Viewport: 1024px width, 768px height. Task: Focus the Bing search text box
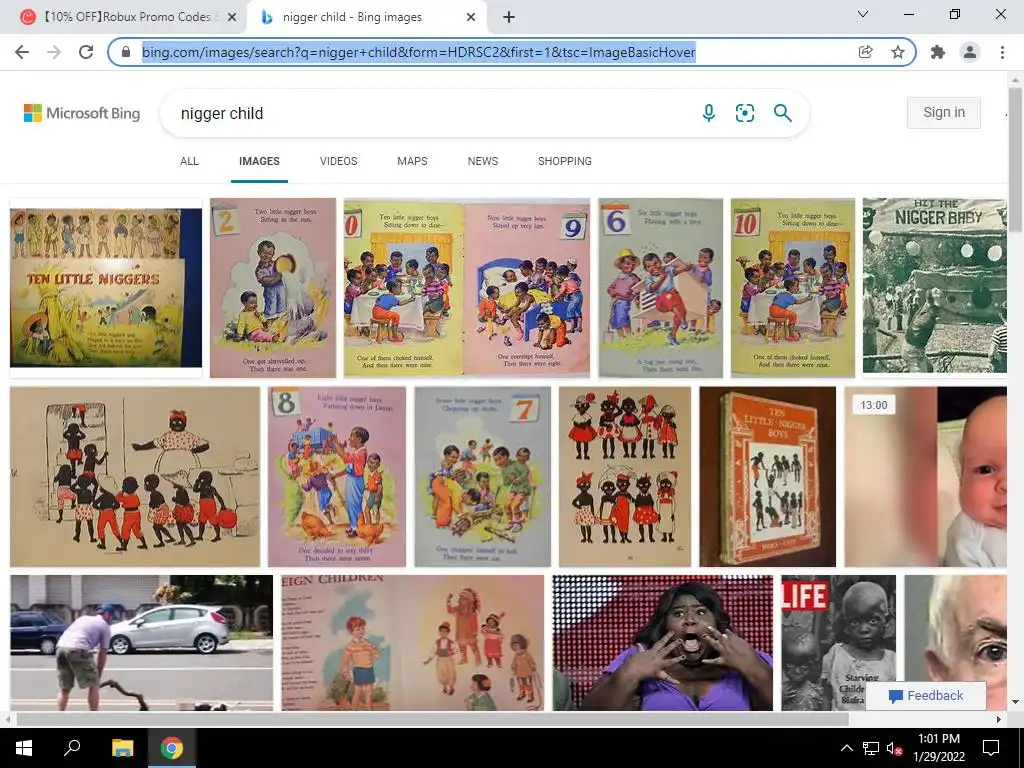[431, 113]
